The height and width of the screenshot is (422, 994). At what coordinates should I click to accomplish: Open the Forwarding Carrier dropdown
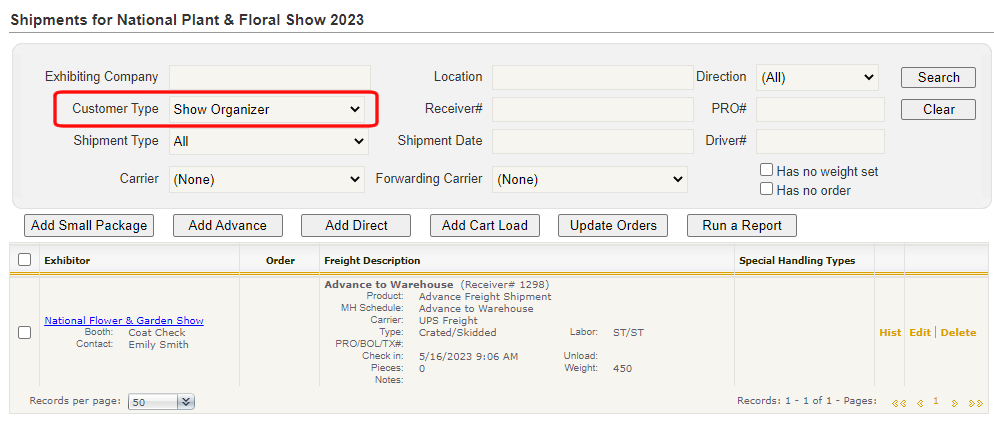point(592,180)
